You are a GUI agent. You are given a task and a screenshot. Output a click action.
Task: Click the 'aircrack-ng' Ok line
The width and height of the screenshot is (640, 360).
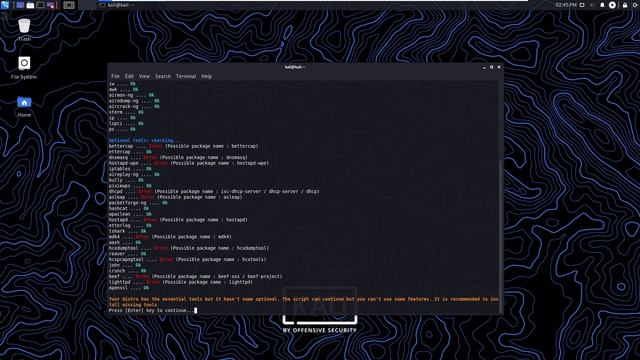[x=134, y=106]
